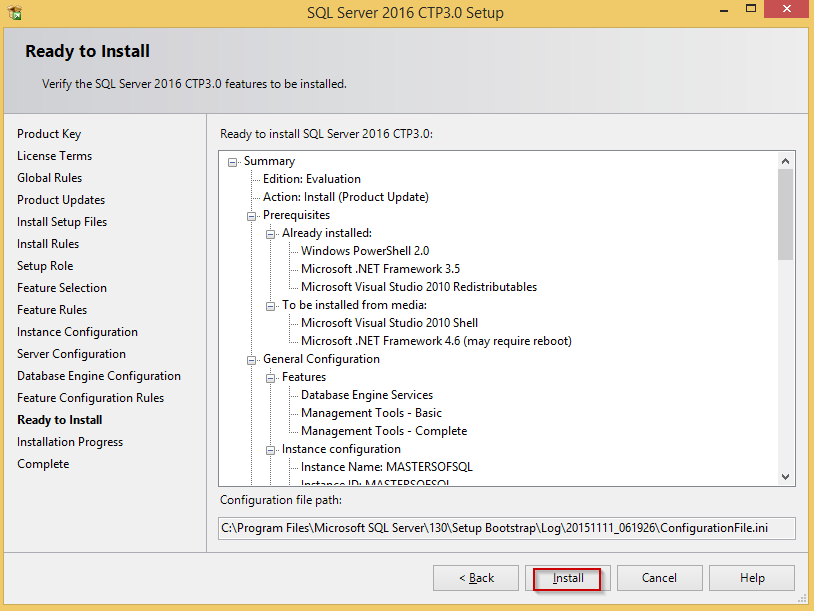Collapse the Already installed node
Screen dimensions: 814x611
(x=270, y=234)
